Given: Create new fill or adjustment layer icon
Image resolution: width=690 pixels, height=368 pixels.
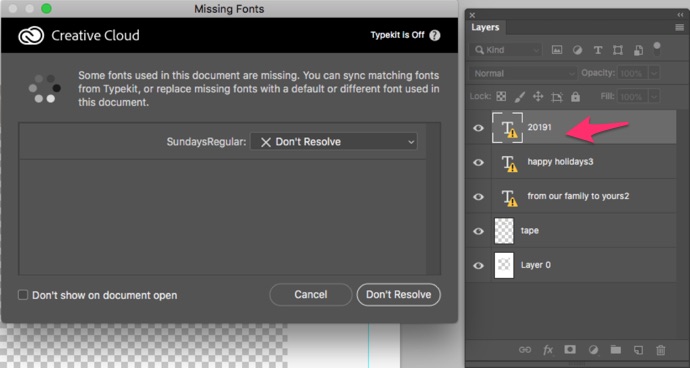Looking at the screenshot, I should pyautogui.click(x=593, y=350).
